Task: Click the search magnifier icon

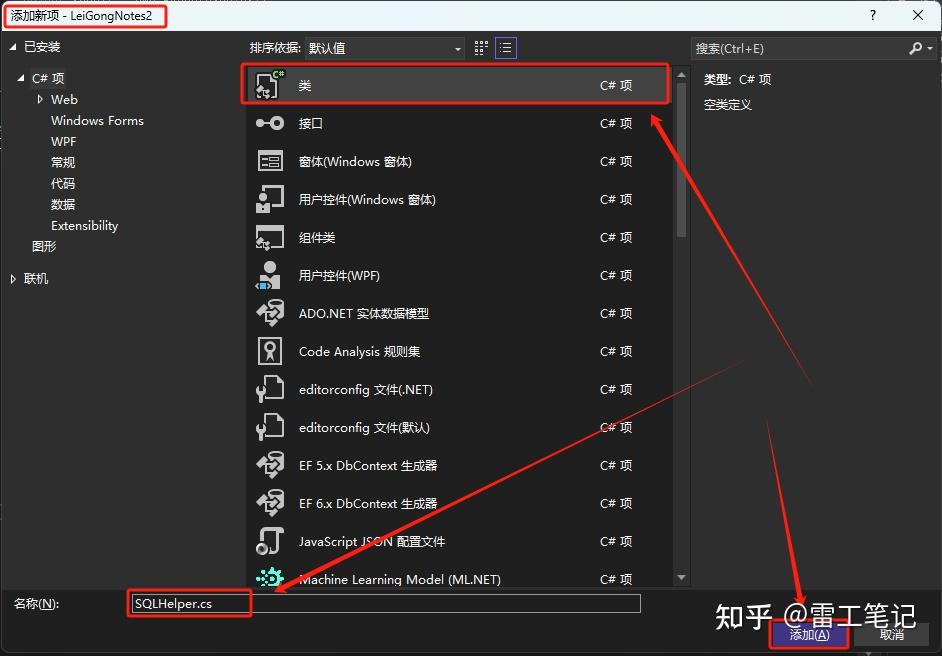Action: 916,48
